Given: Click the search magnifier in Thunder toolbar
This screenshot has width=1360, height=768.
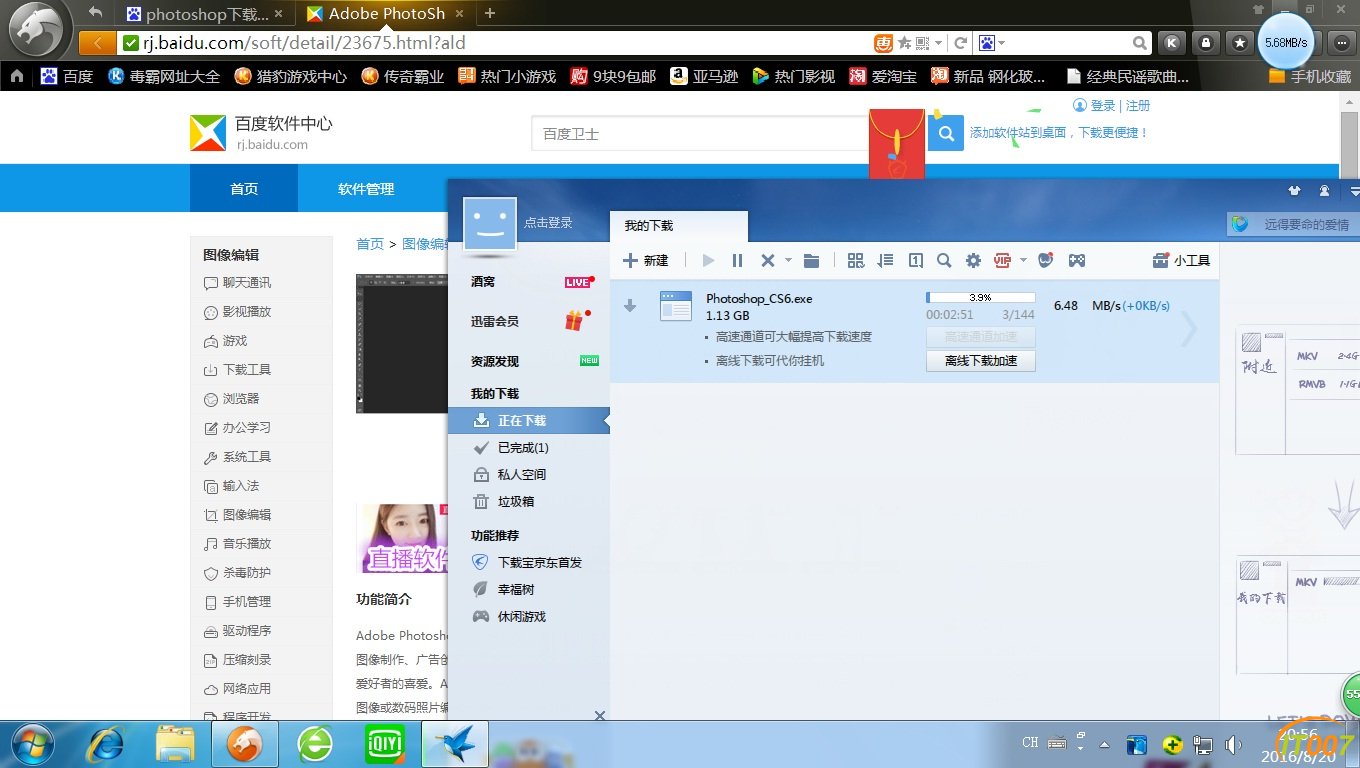Looking at the screenshot, I should tap(944, 260).
